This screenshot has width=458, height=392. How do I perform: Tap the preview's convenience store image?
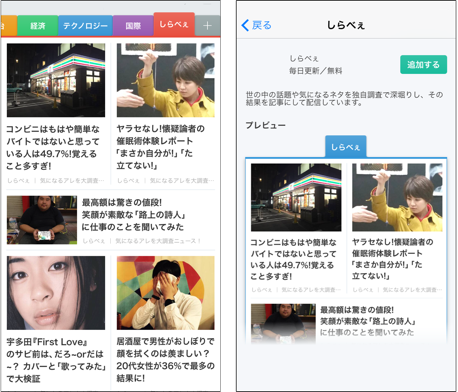(296, 197)
